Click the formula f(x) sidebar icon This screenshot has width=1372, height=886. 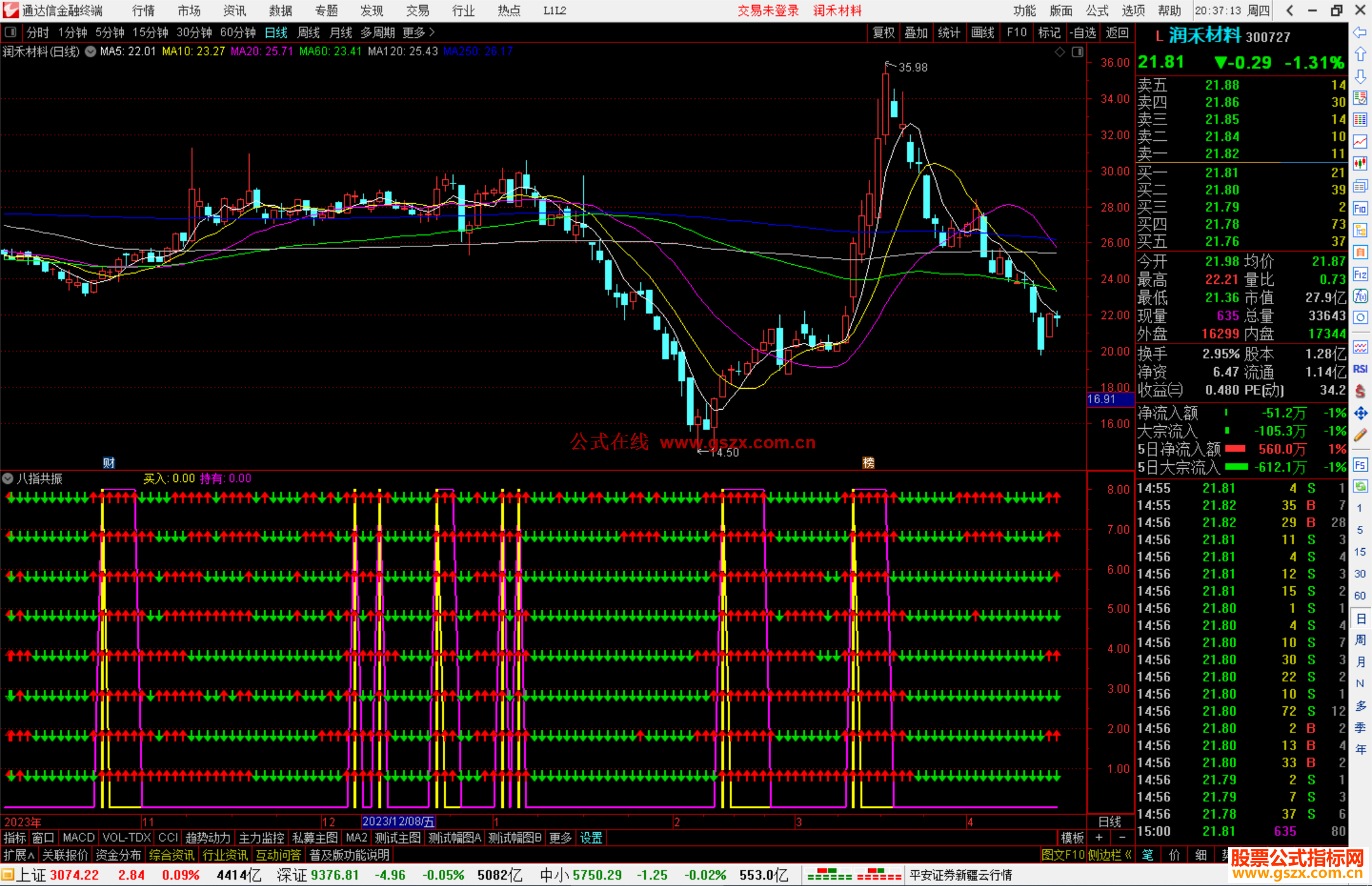pos(1360,296)
